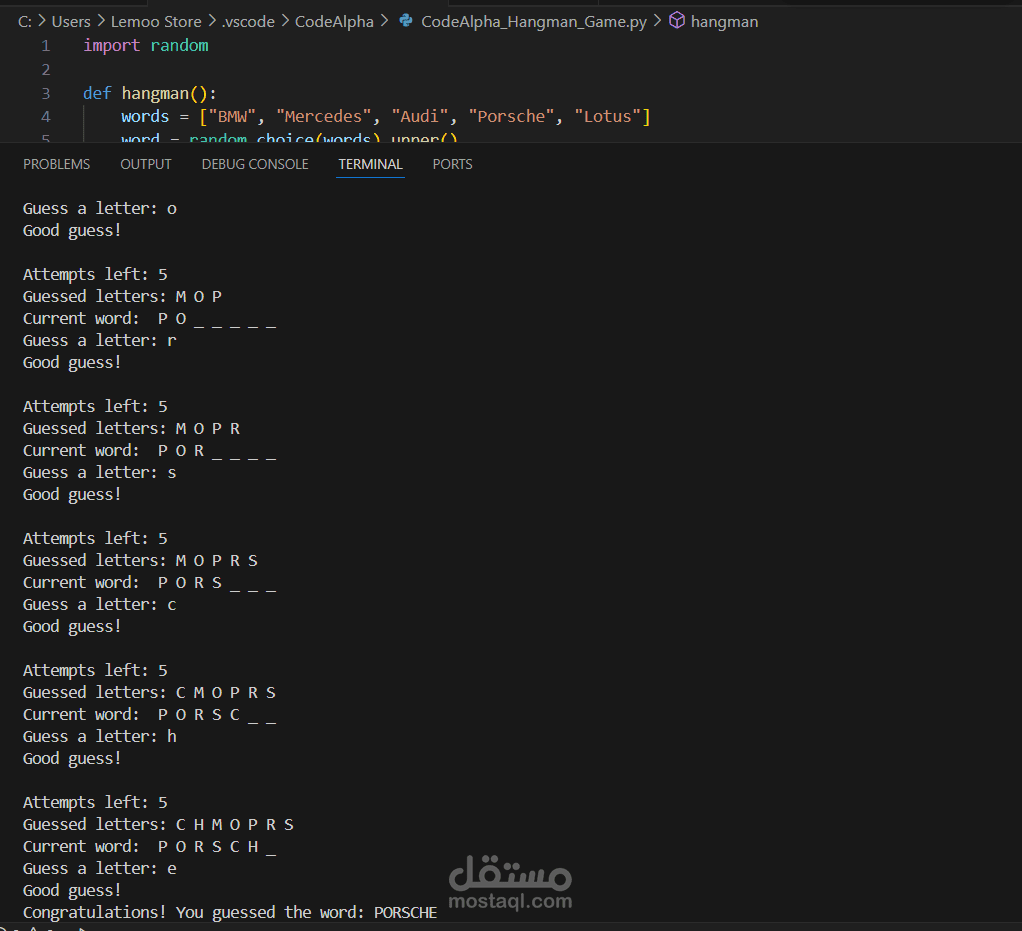The image size is (1022, 931).
Task: Expand breadcrumb chevron after 'Users'
Action: pos(101,22)
